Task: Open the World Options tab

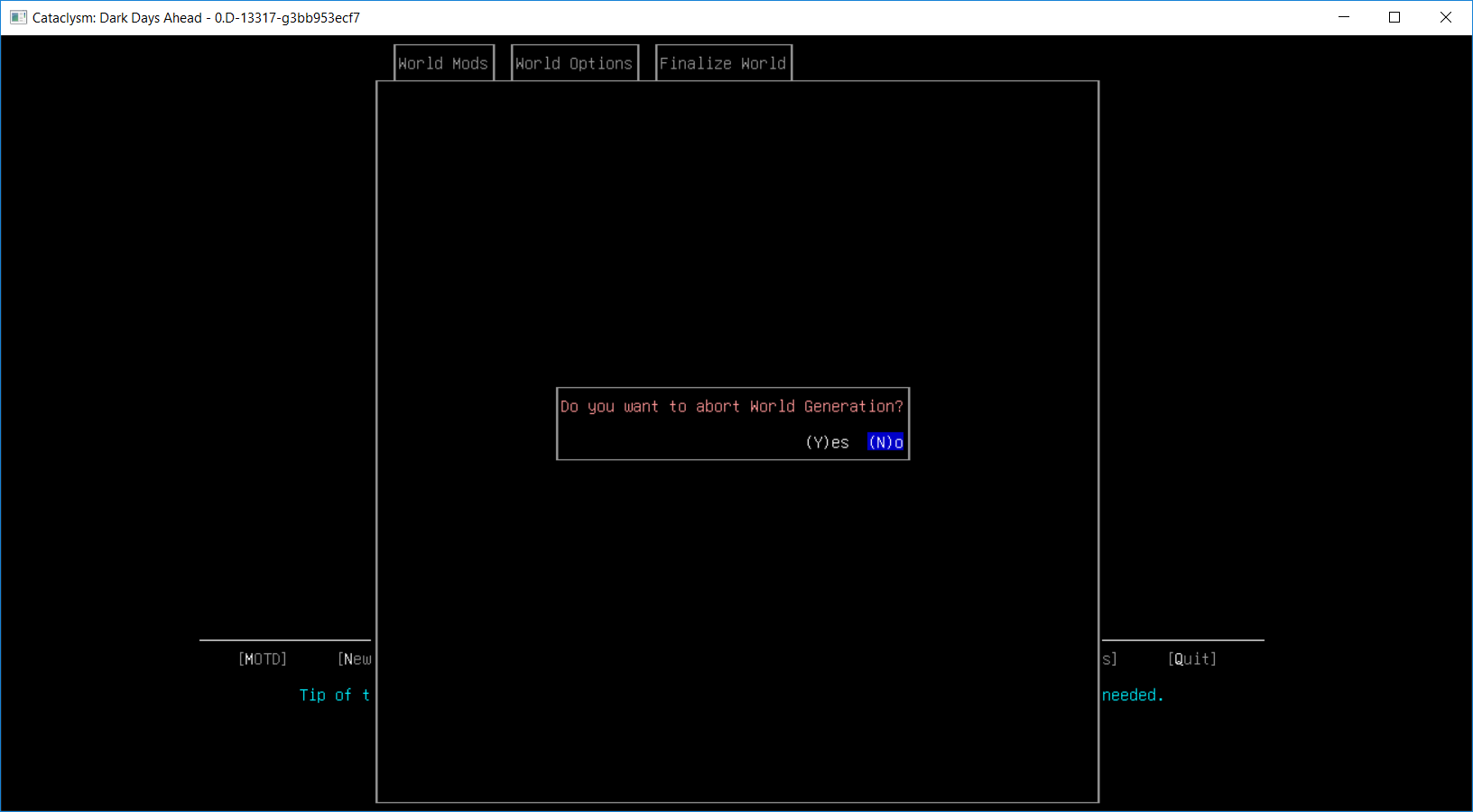Action: pos(575,63)
